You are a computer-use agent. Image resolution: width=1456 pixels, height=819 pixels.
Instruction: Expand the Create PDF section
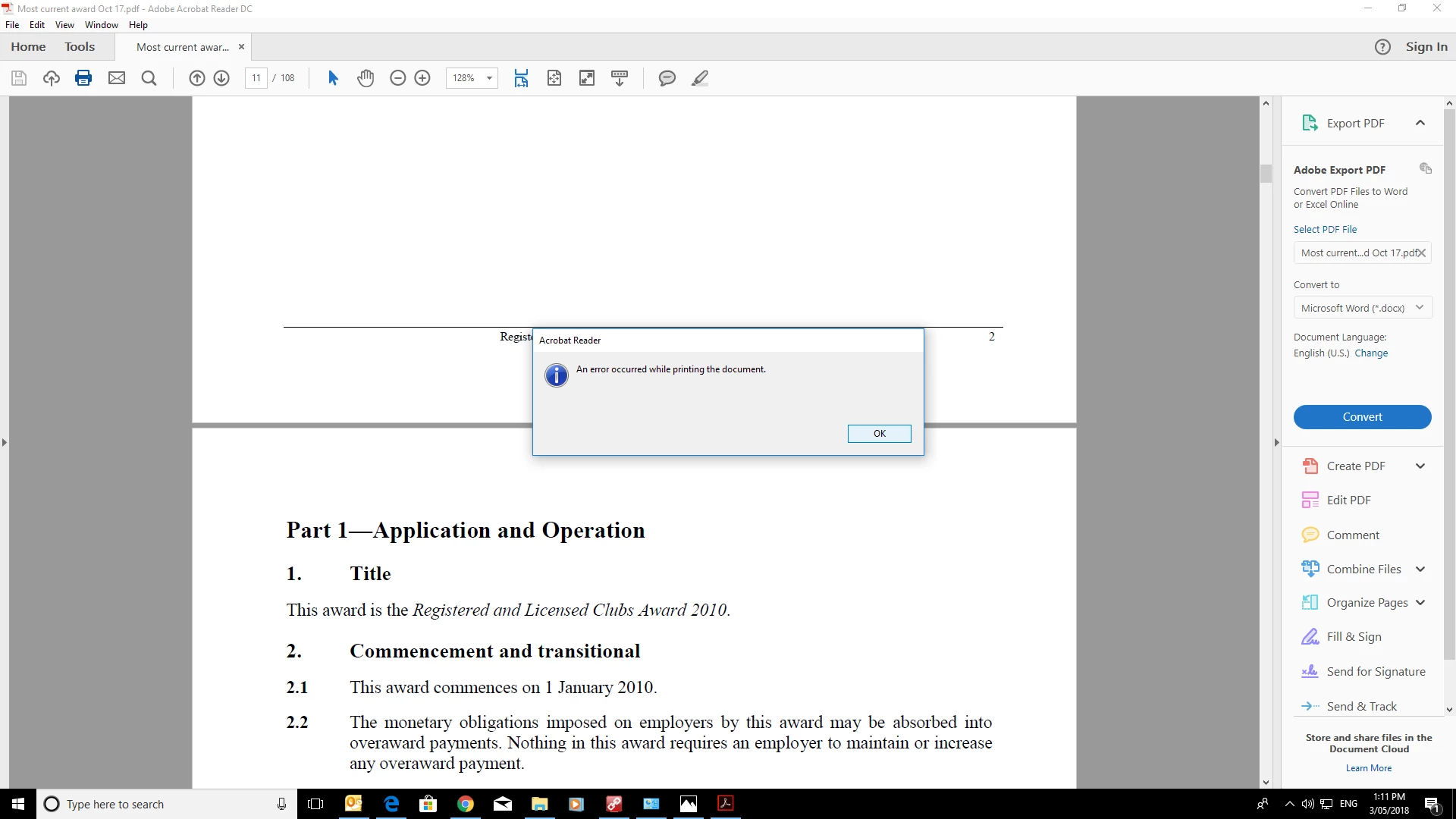pyautogui.click(x=1420, y=466)
